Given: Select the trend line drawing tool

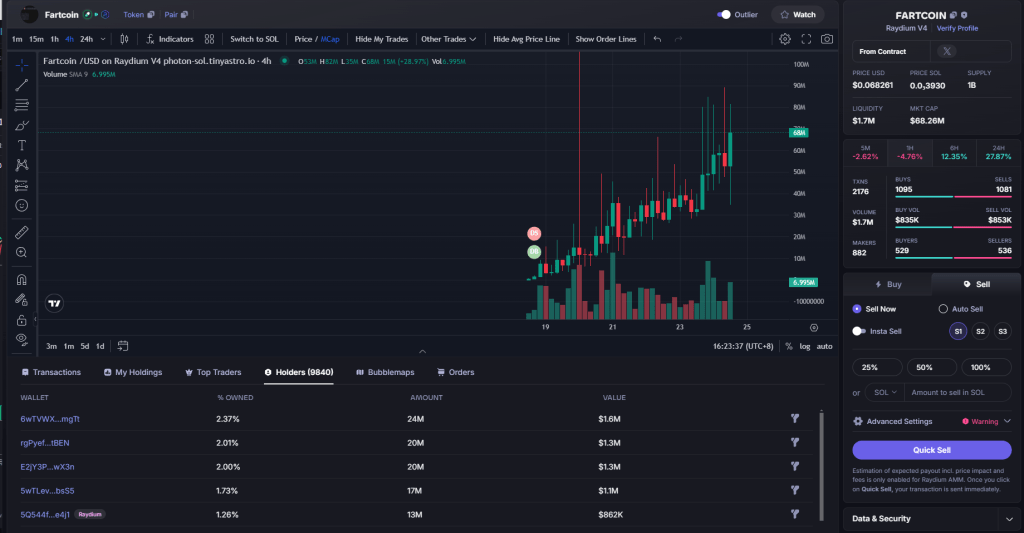Looking at the screenshot, I should point(22,85).
